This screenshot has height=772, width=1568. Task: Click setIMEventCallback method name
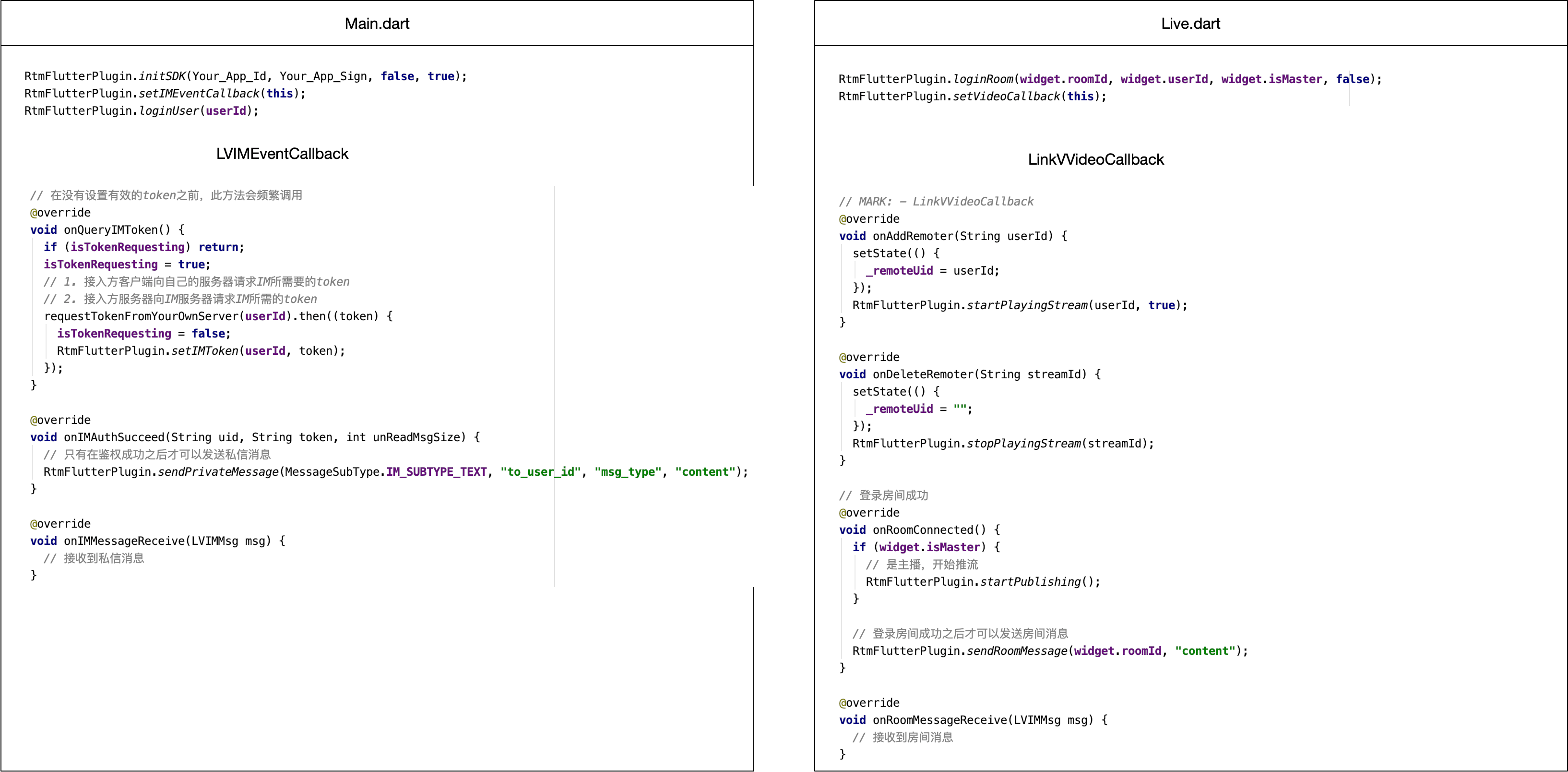coord(199,93)
